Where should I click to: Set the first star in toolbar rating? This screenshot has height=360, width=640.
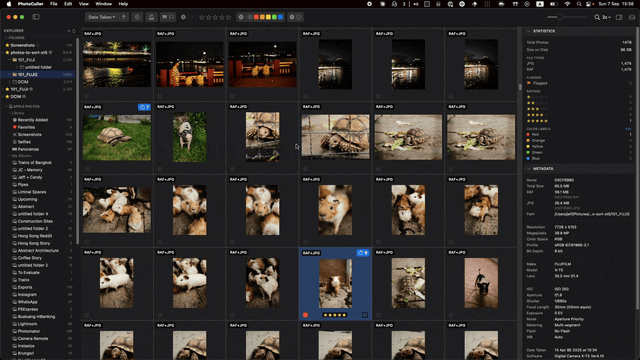(x=202, y=17)
